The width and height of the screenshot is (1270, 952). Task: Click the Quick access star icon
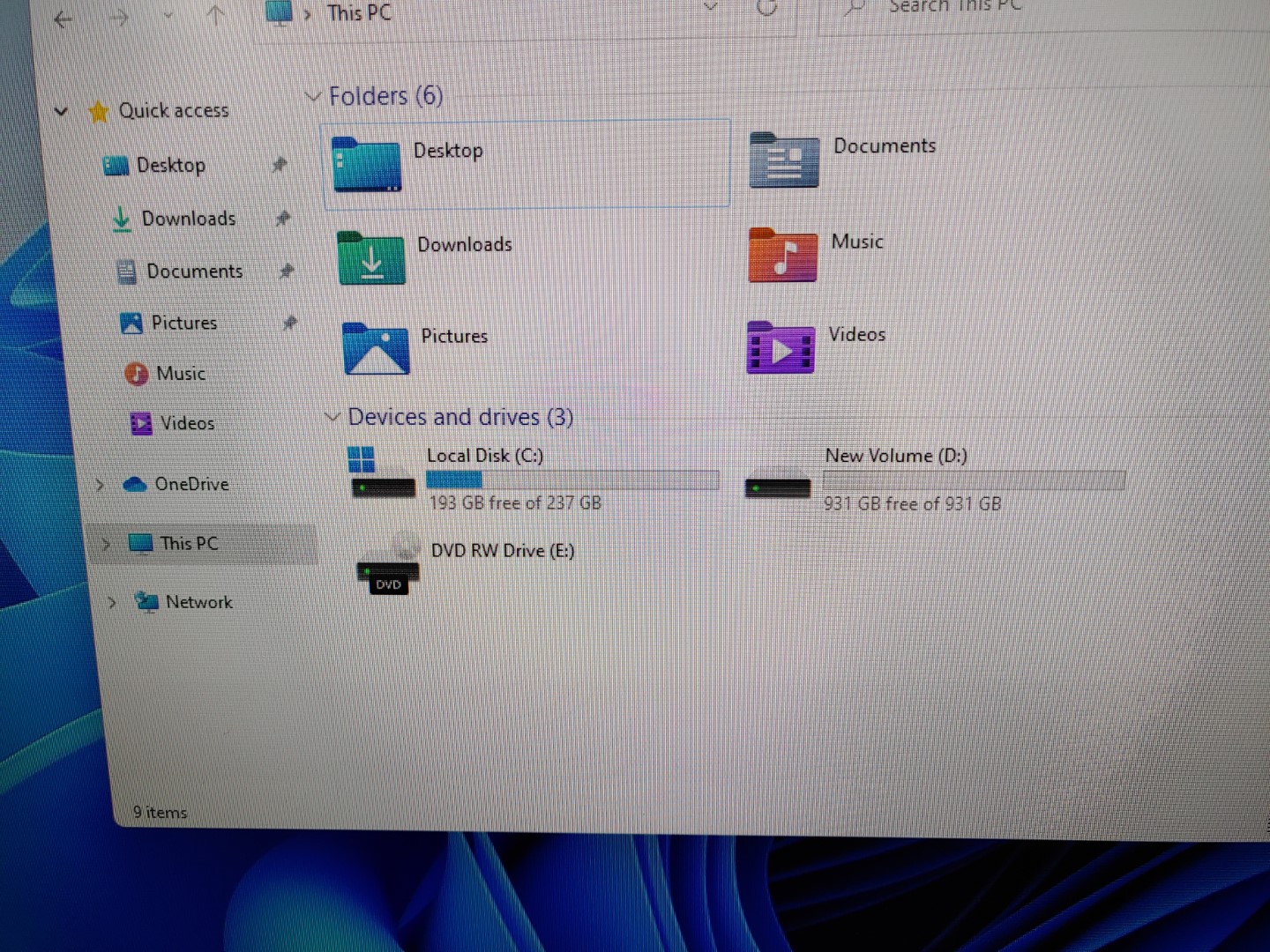tap(99, 112)
